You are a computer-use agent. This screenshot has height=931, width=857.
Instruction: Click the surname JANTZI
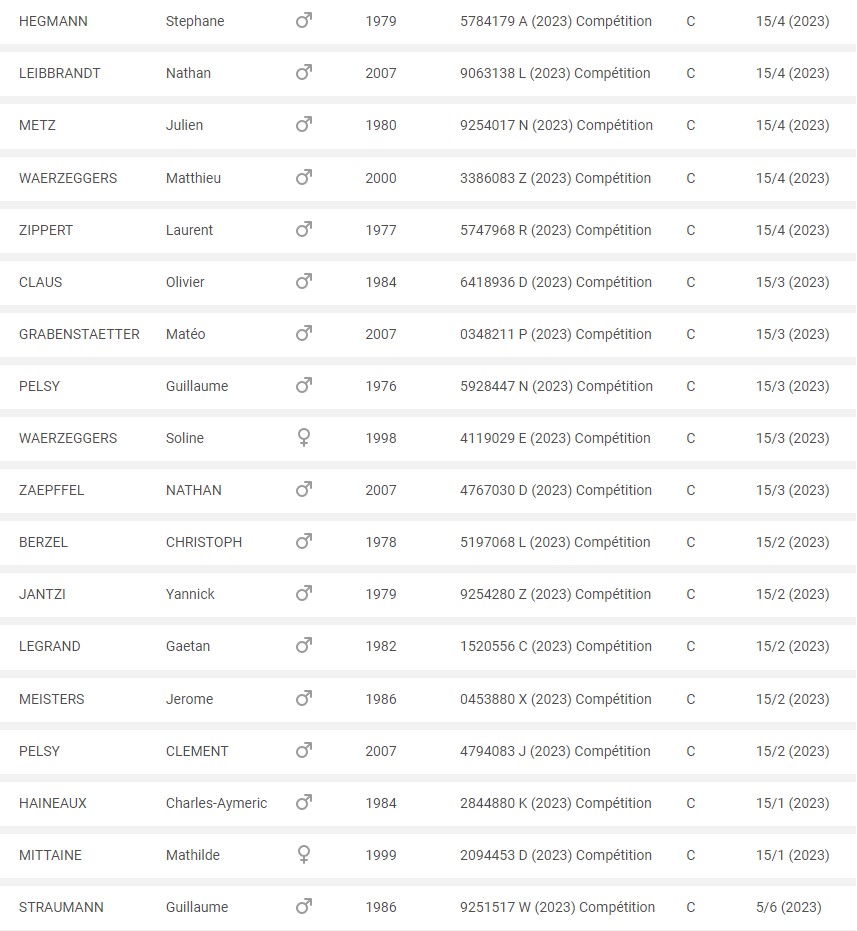click(x=42, y=594)
